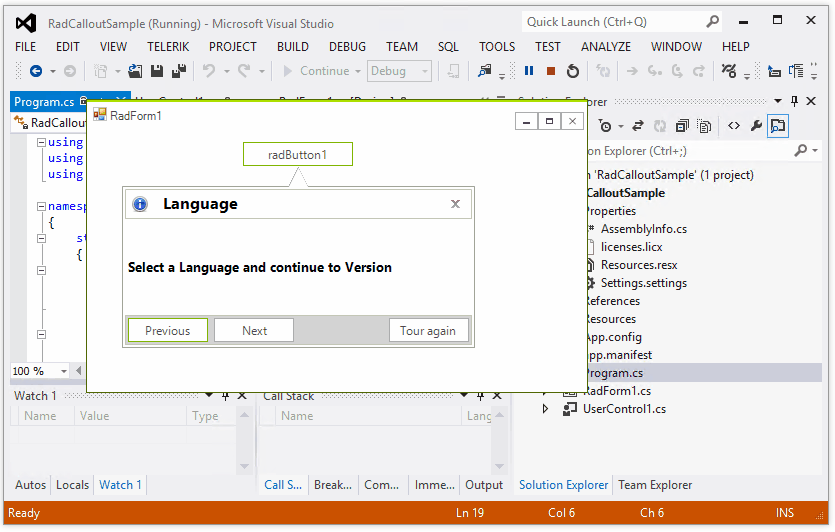Screen dimensions: 835x532
Task: Open Properties with the wrench icon
Action: click(x=756, y=126)
